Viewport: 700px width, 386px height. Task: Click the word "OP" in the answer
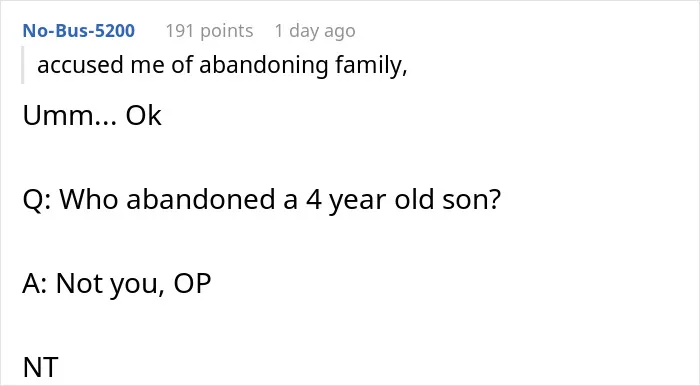pos(192,283)
